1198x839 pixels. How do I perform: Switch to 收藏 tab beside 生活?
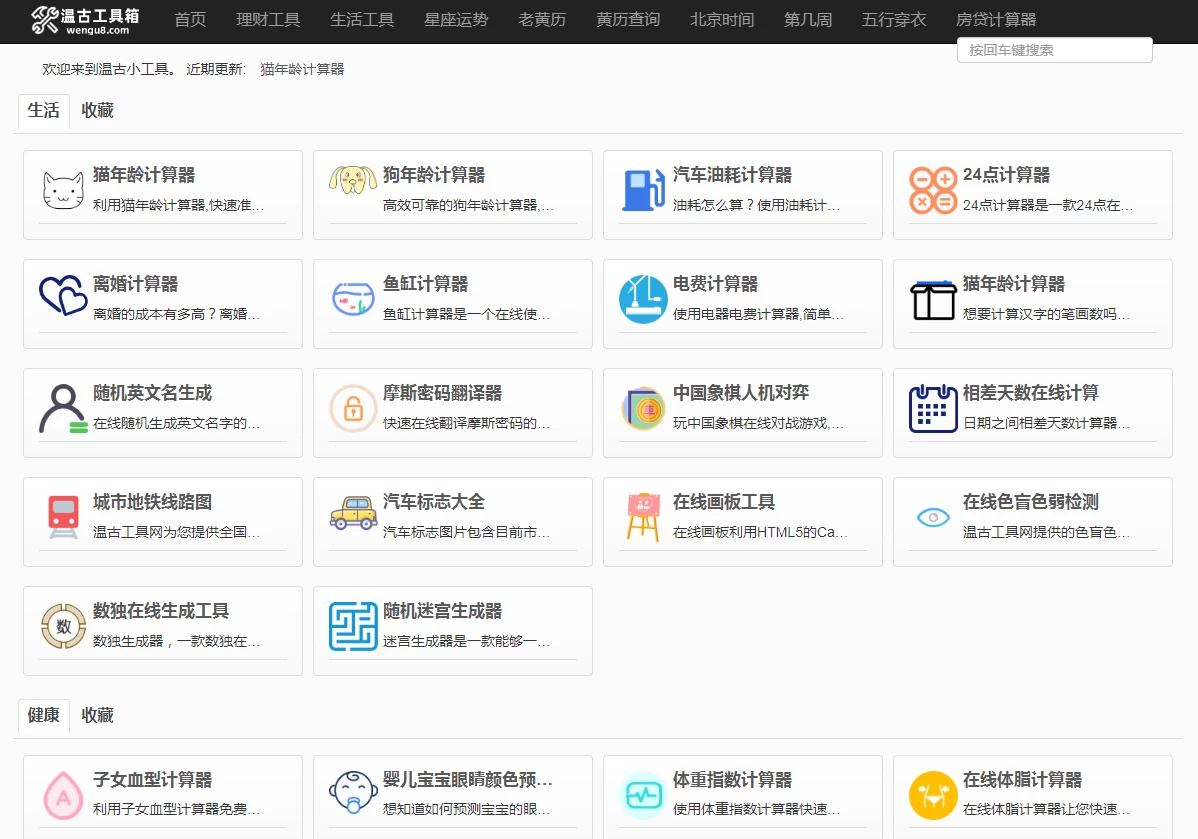[x=98, y=111]
